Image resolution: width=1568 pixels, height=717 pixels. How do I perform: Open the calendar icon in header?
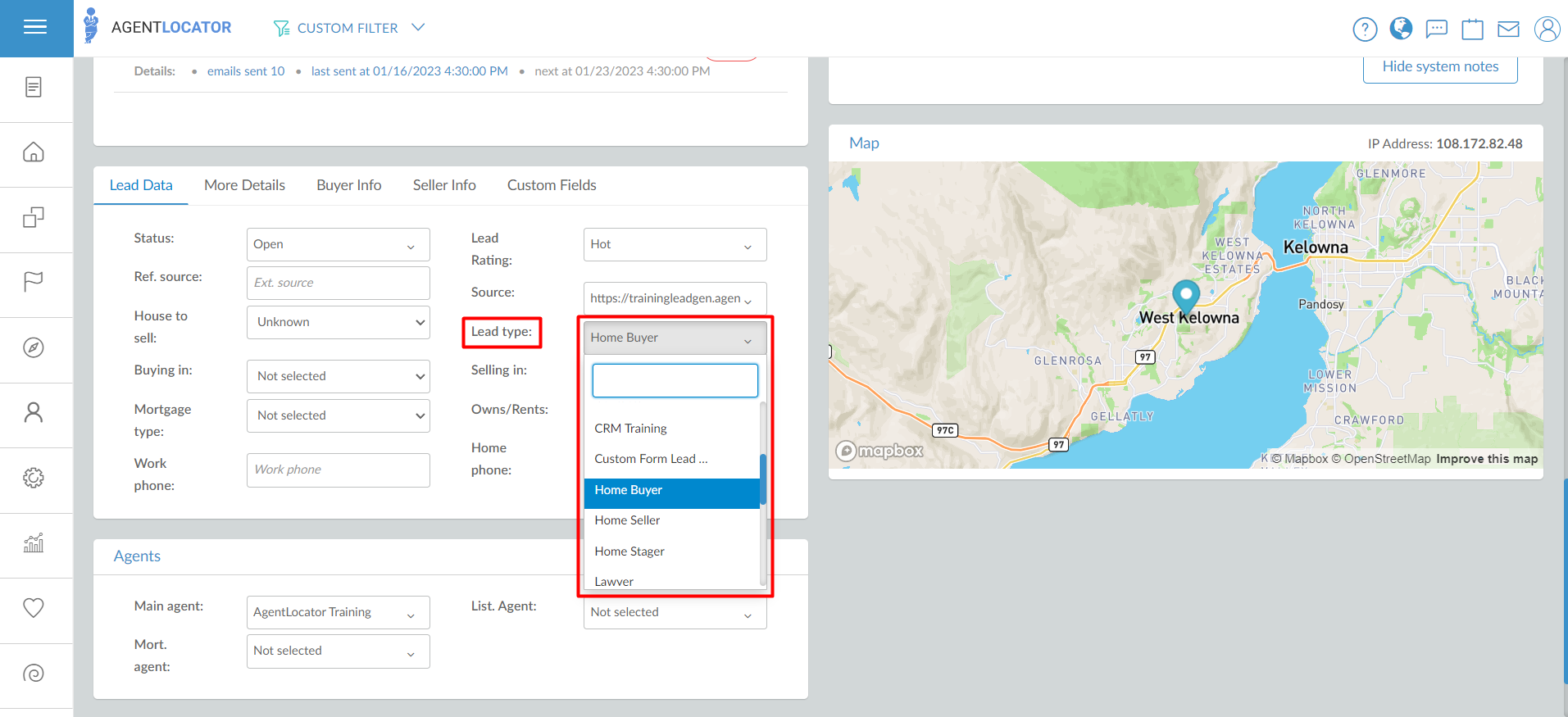pos(1472,29)
